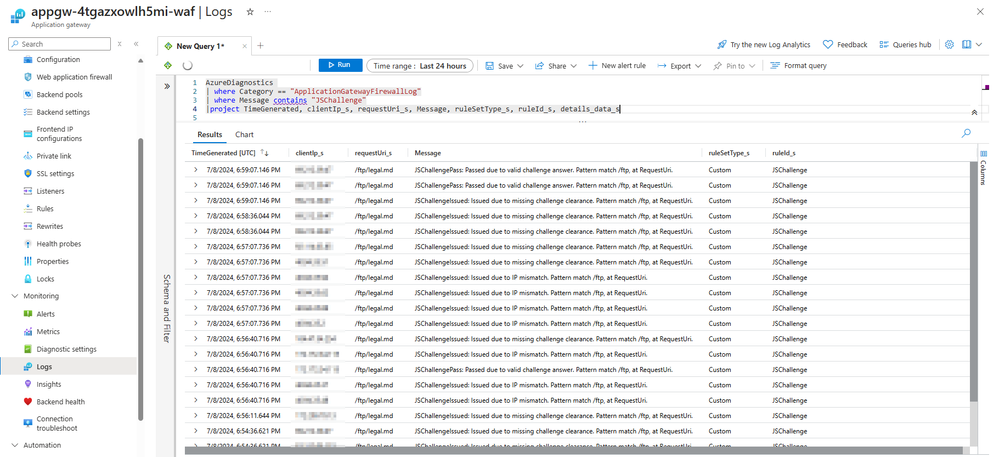This screenshot has width=999, height=457.
Task: Collapse the Monitoring section
Action: click(x=15, y=296)
